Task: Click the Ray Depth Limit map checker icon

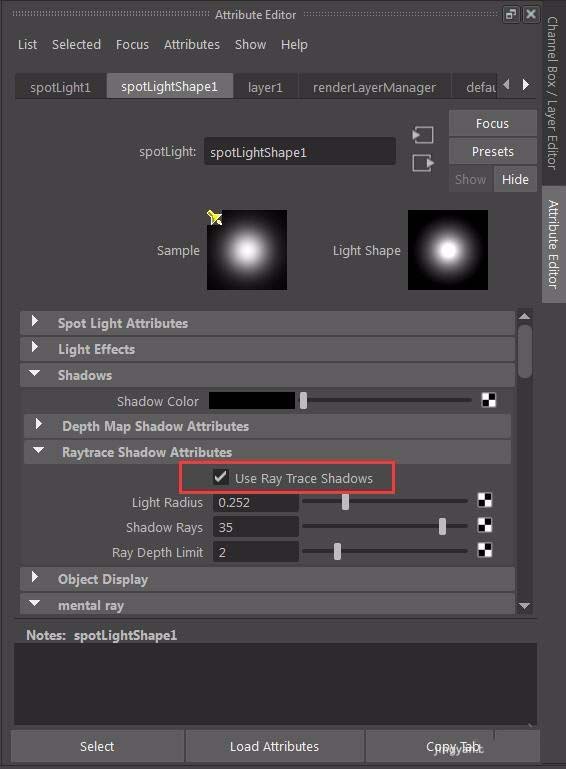Action: coord(485,550)
